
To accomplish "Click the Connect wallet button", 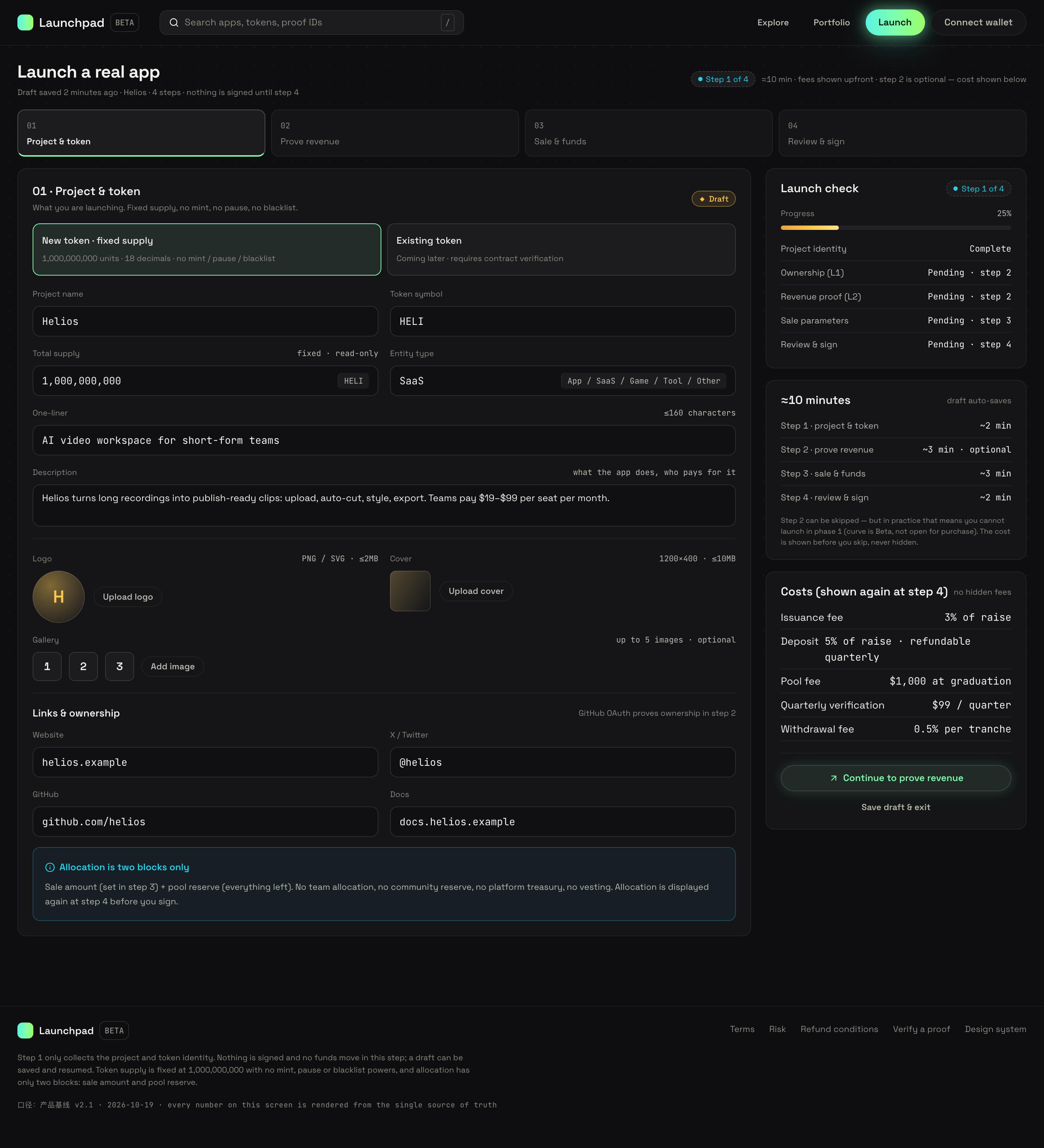I will click(978, 22).
